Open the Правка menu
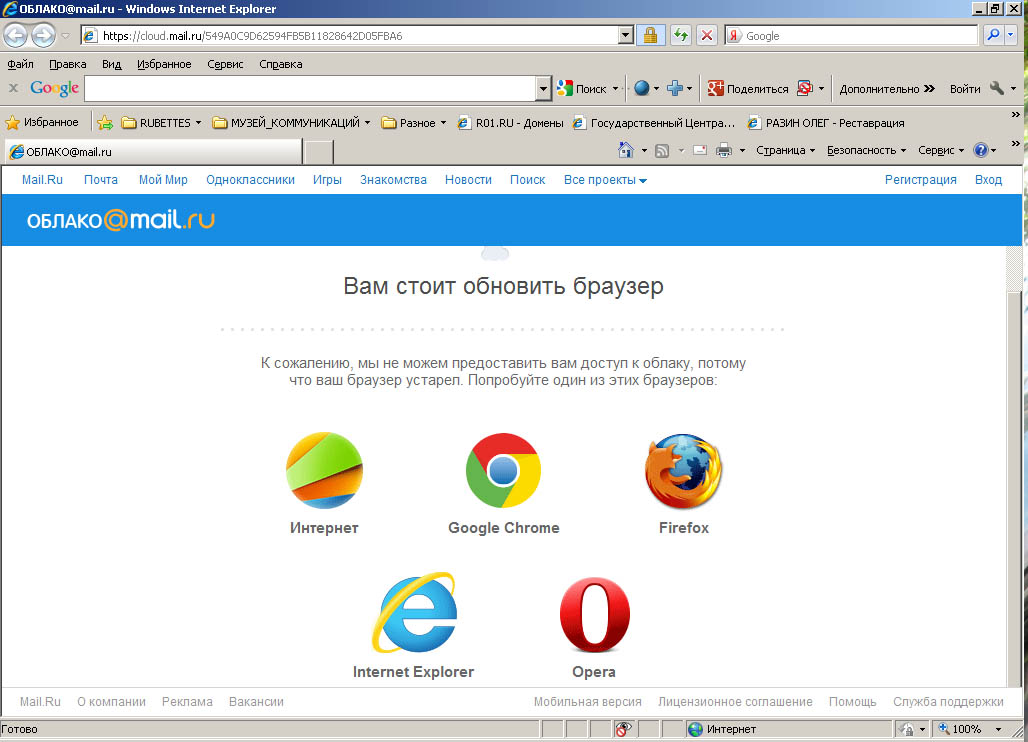 point(68,64)
